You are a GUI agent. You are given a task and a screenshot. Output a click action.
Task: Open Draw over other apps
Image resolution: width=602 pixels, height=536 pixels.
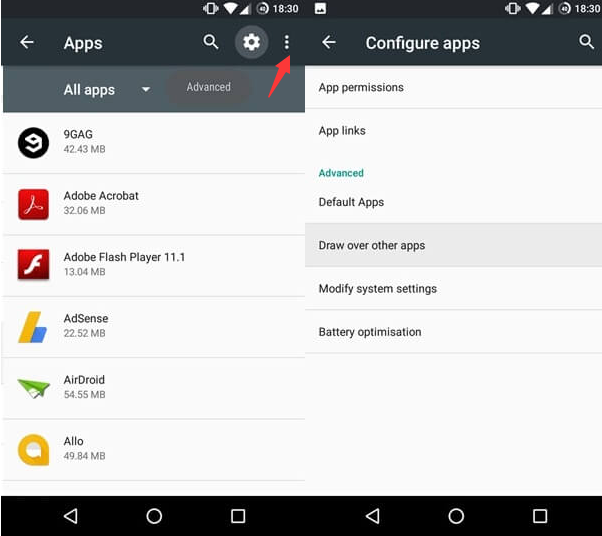click(453, 245)
